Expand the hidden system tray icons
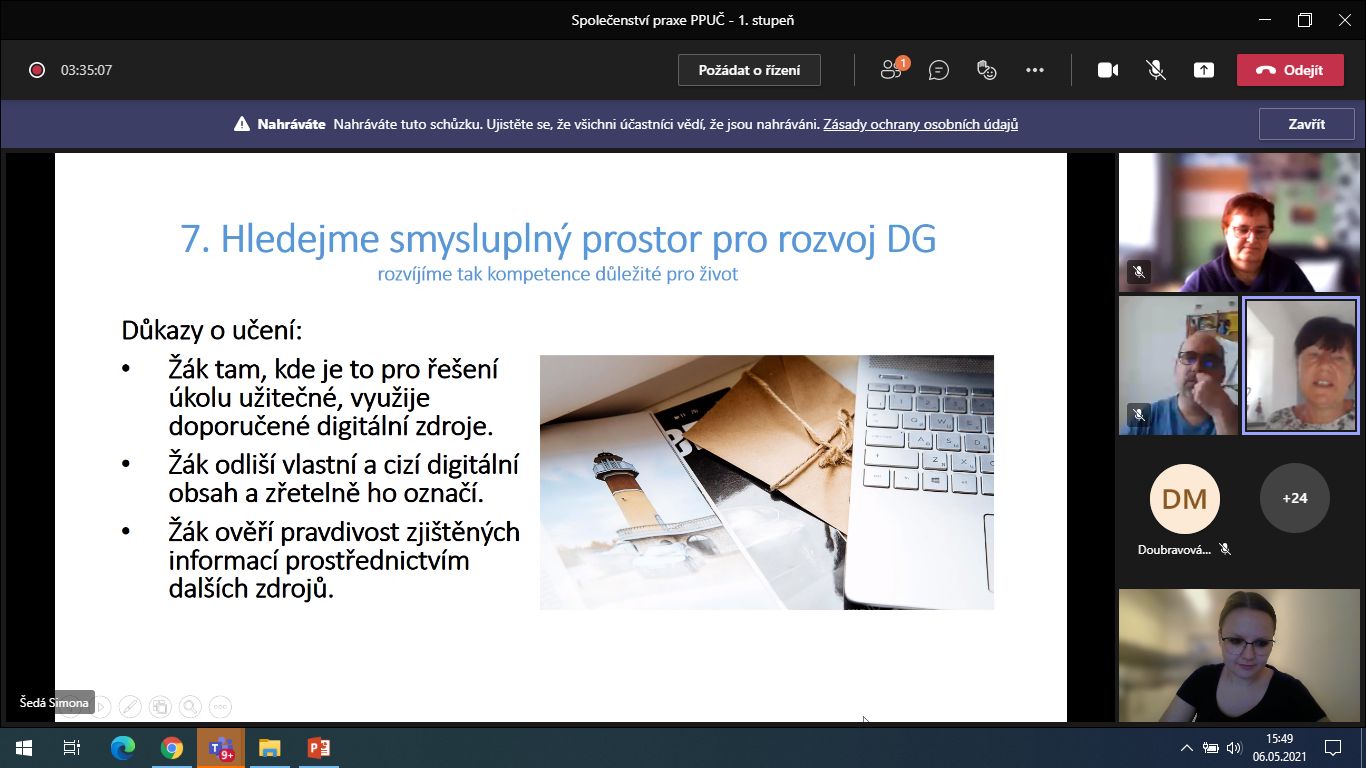Image resolution: width=1366 pixels, height=768 pixels. pos(1187,748)
